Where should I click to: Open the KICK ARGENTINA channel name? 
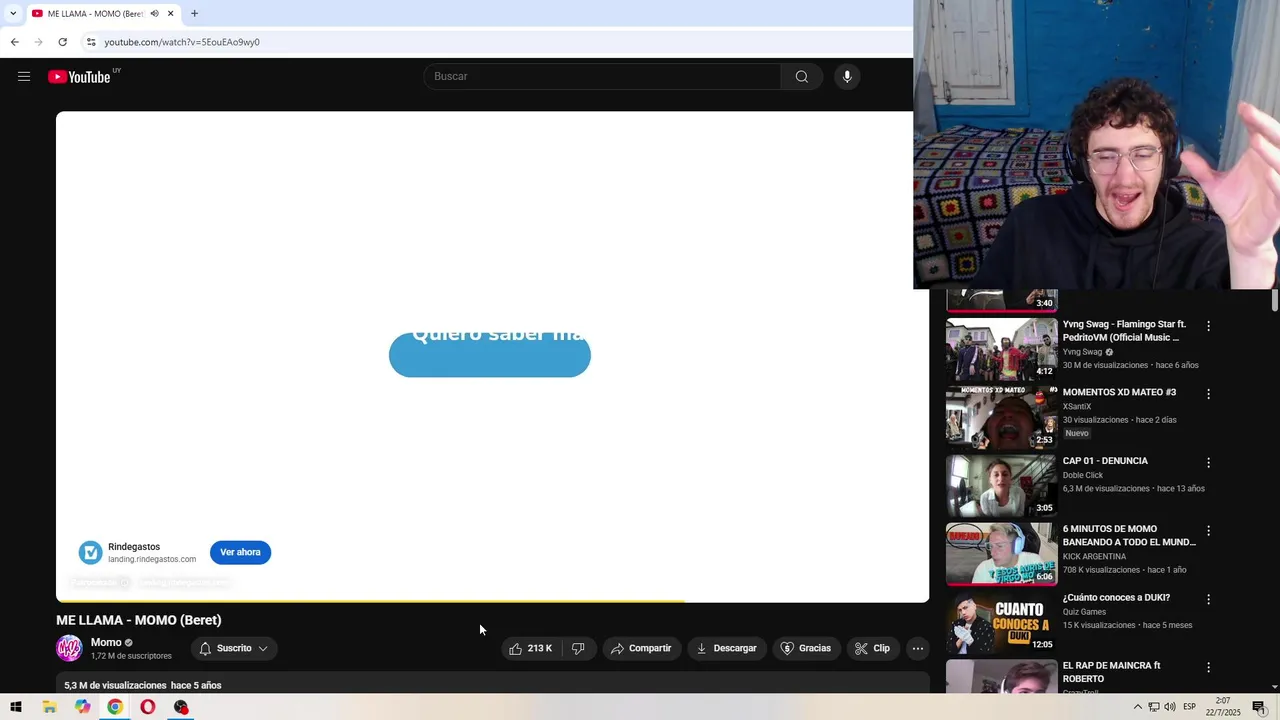(x=1094, y=556)
